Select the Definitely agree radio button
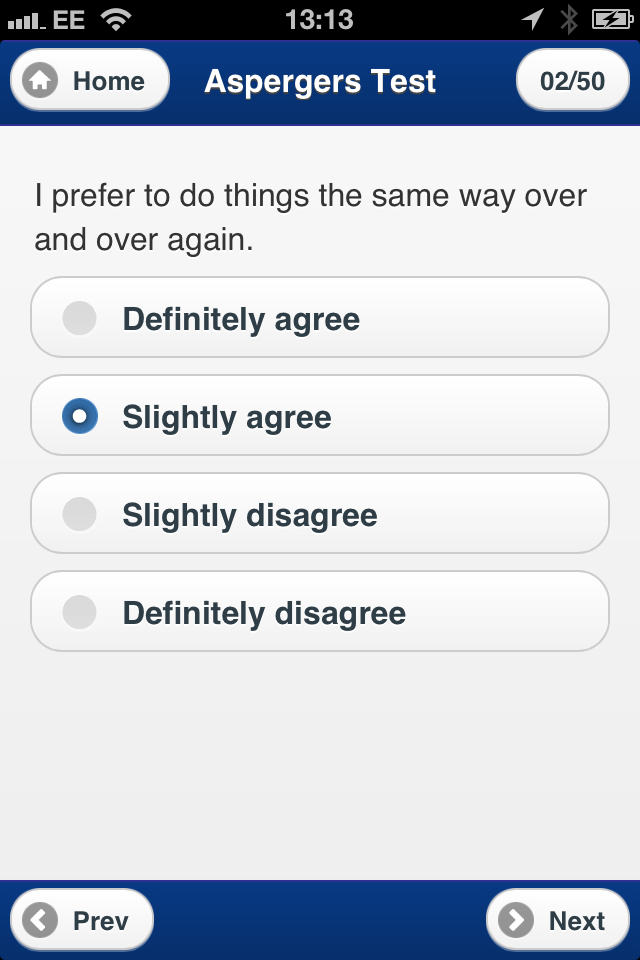Viewport: 640px width, 960px height. pos(80,319)
